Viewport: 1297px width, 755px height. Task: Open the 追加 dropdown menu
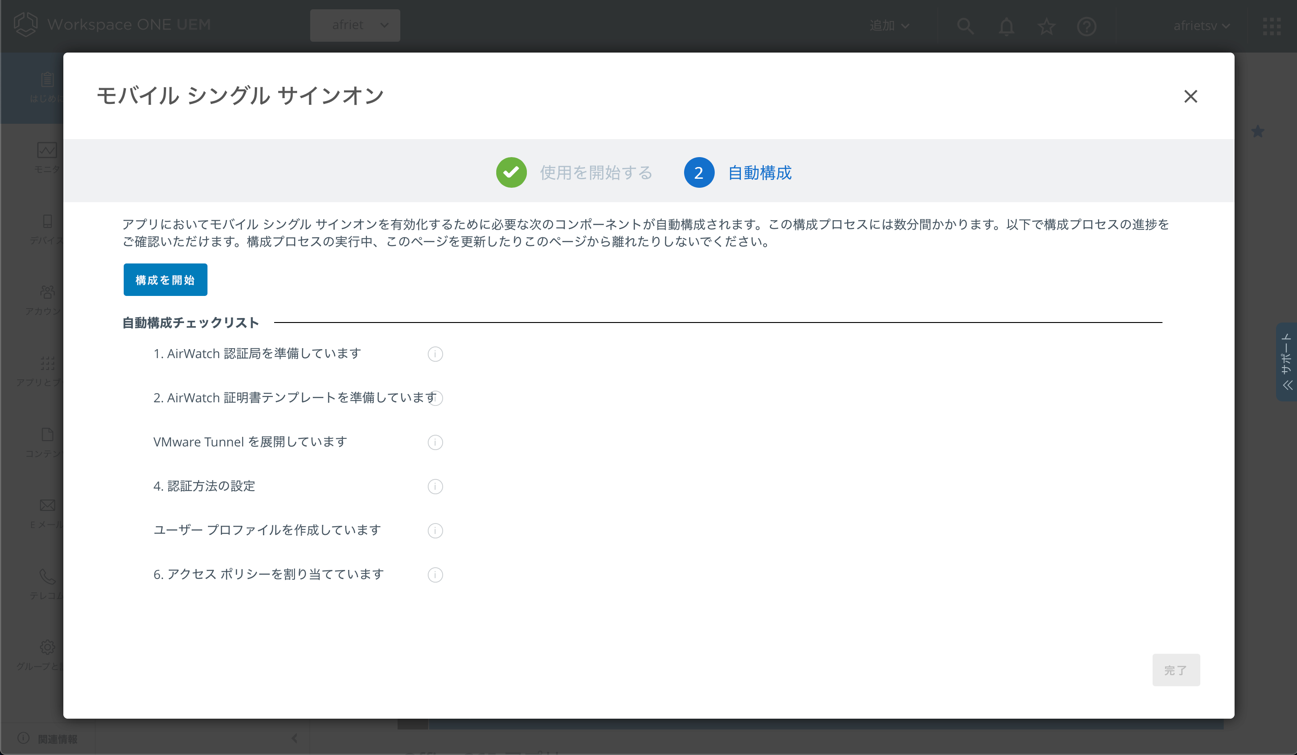[x=889, y=26]
